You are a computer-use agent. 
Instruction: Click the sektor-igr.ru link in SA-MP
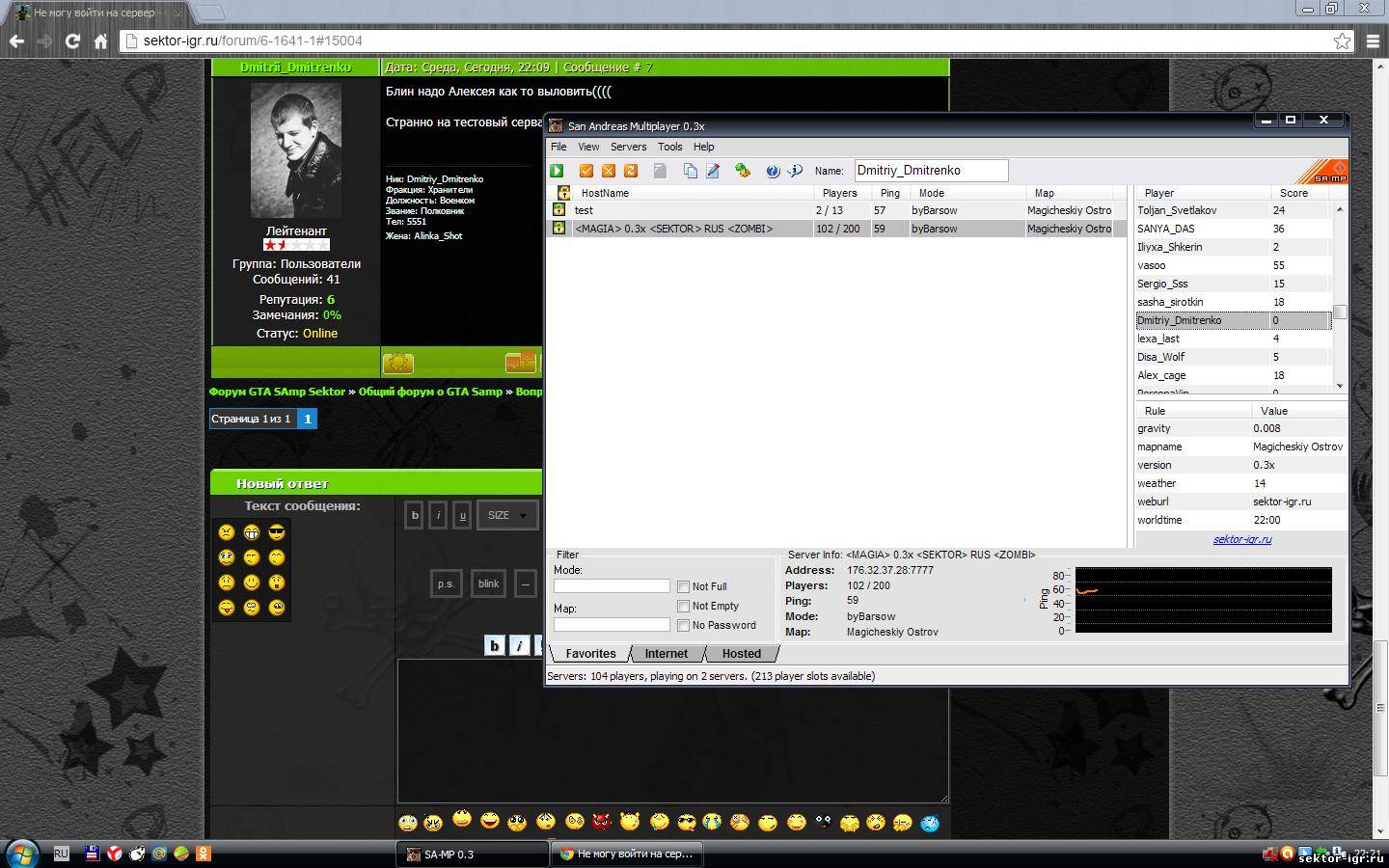click(x=1242, y=539)
